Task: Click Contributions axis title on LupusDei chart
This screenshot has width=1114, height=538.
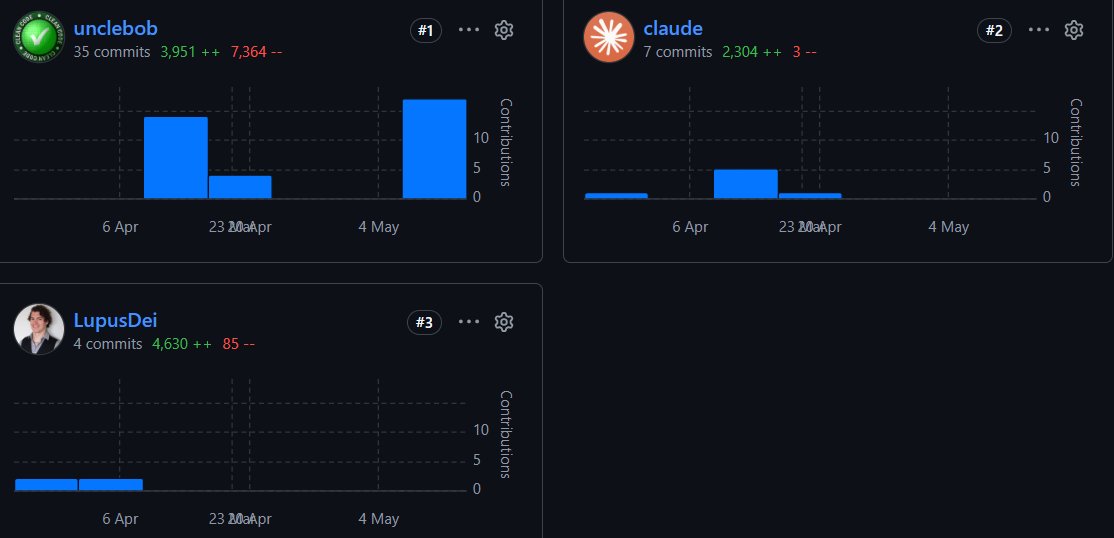Action: coord(505,434)
